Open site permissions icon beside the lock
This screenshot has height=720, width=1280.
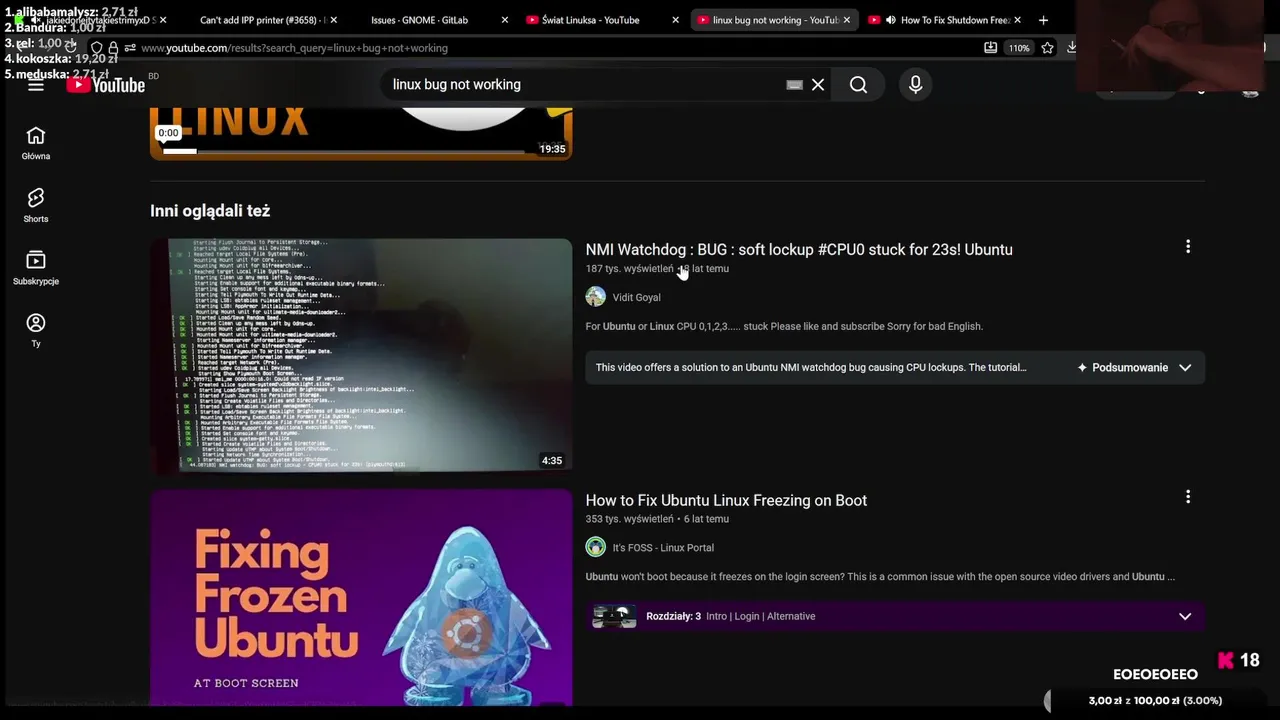click(130, 48)
